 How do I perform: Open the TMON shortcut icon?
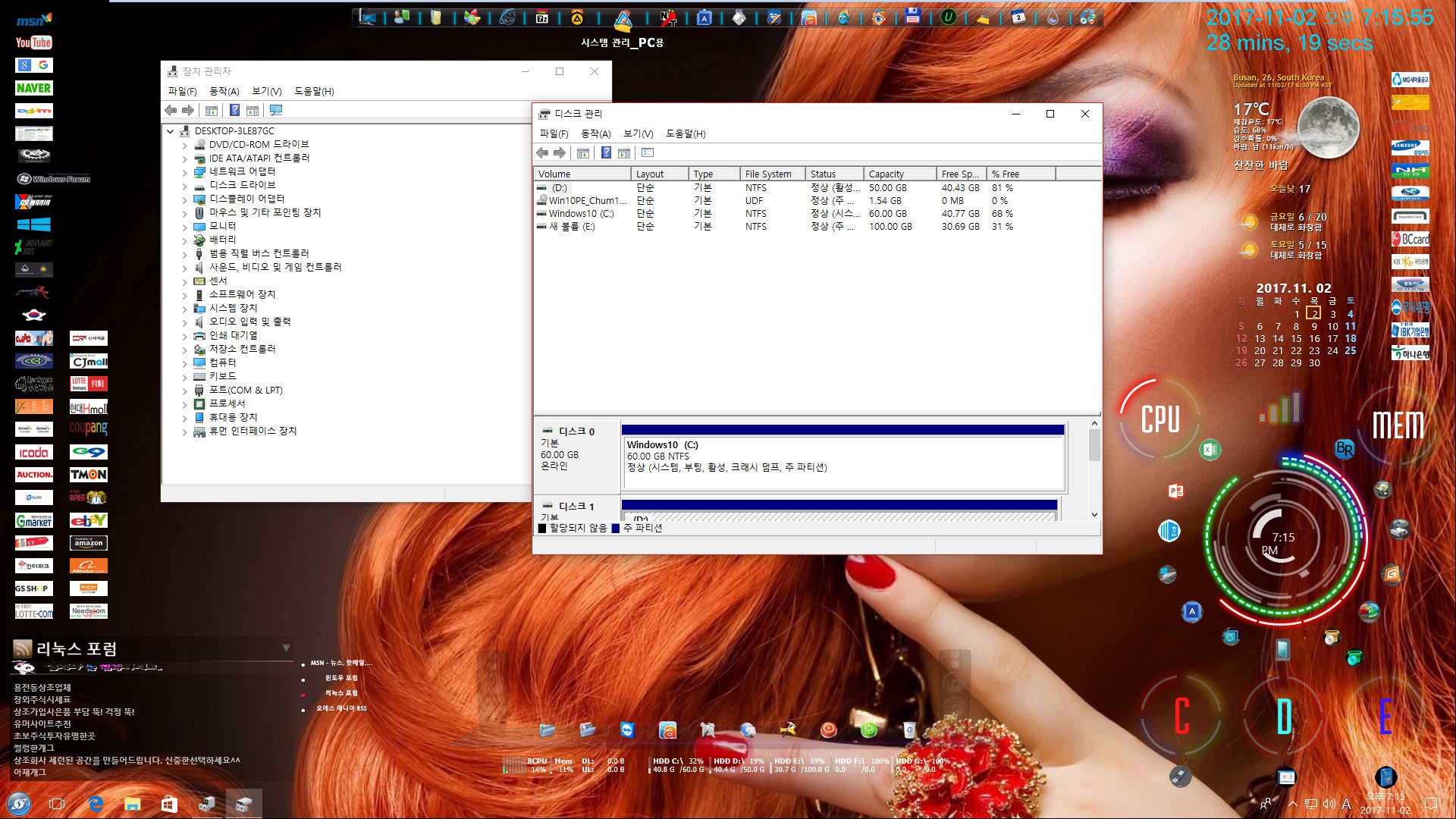(x=89, y=475)
